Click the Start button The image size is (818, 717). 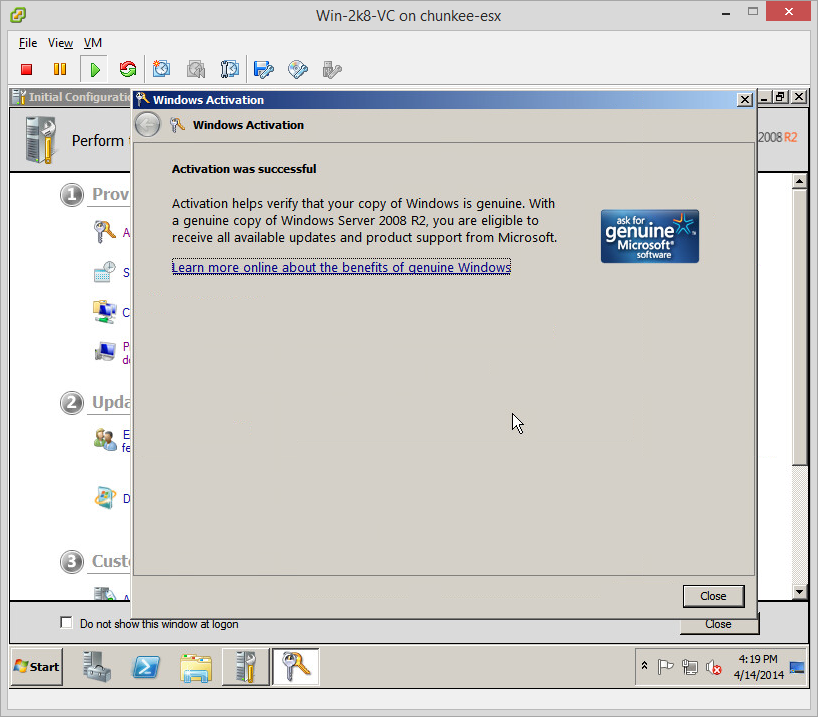37,666
